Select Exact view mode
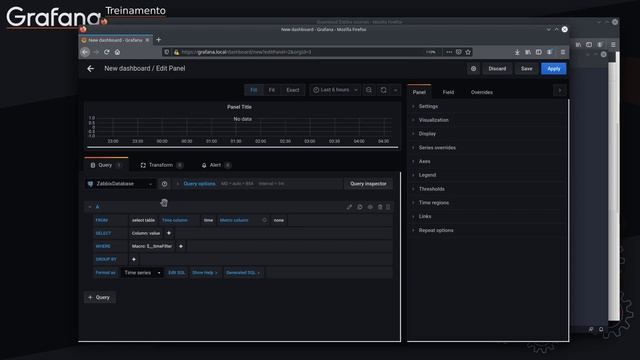The height and width of the screenshot is (360, 640). pyautogui.click(x=293, y=90)
